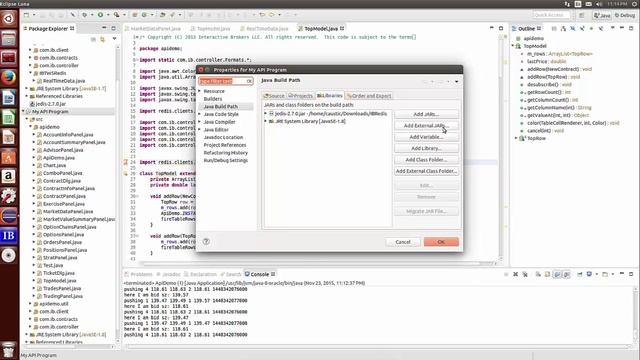The image size is (640, 360).
Task: Select Javadoc Location in Properties tree
Action: (223, 138)
